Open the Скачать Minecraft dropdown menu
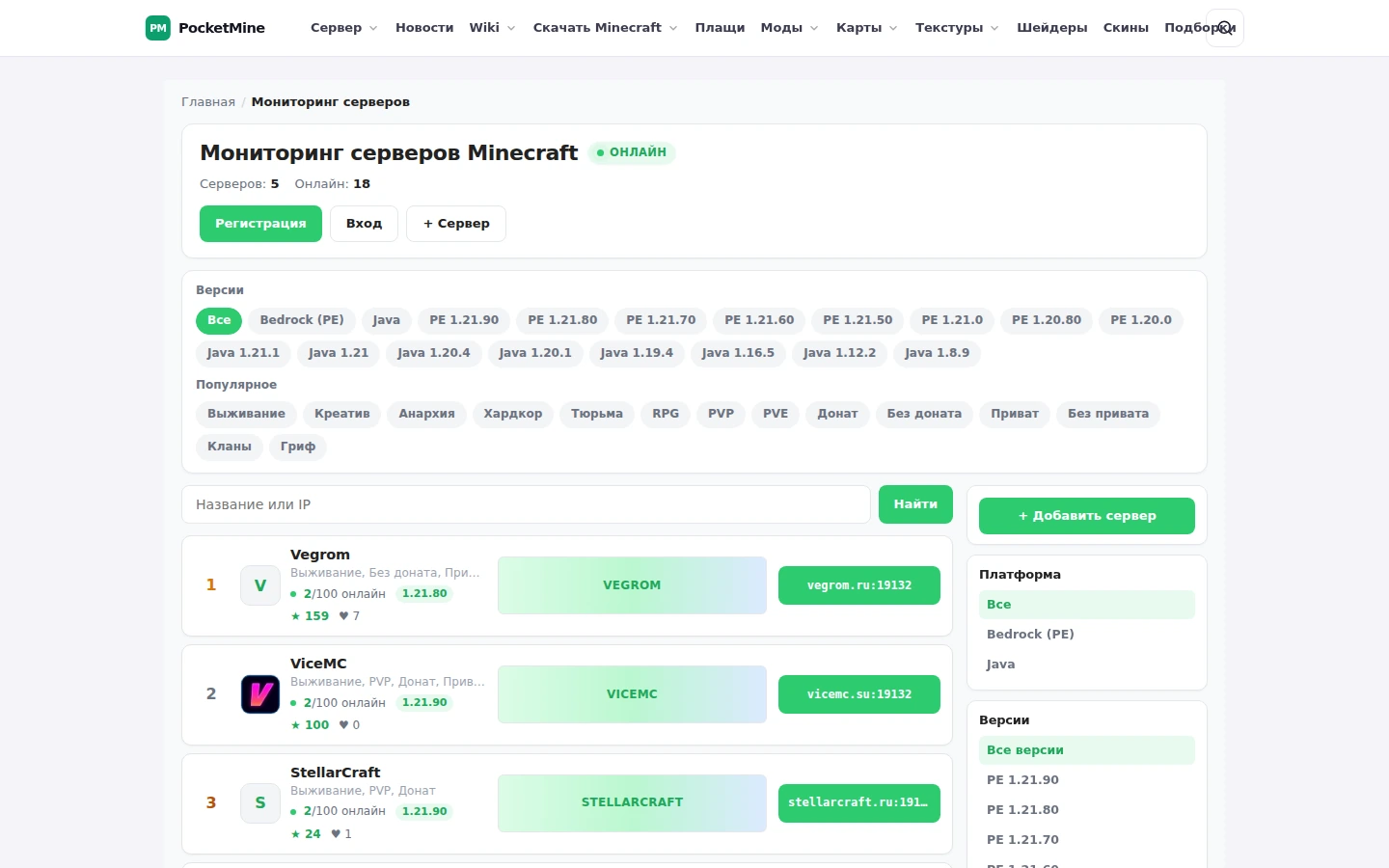Screen dimensions: 1389x868 coord(606,28)
